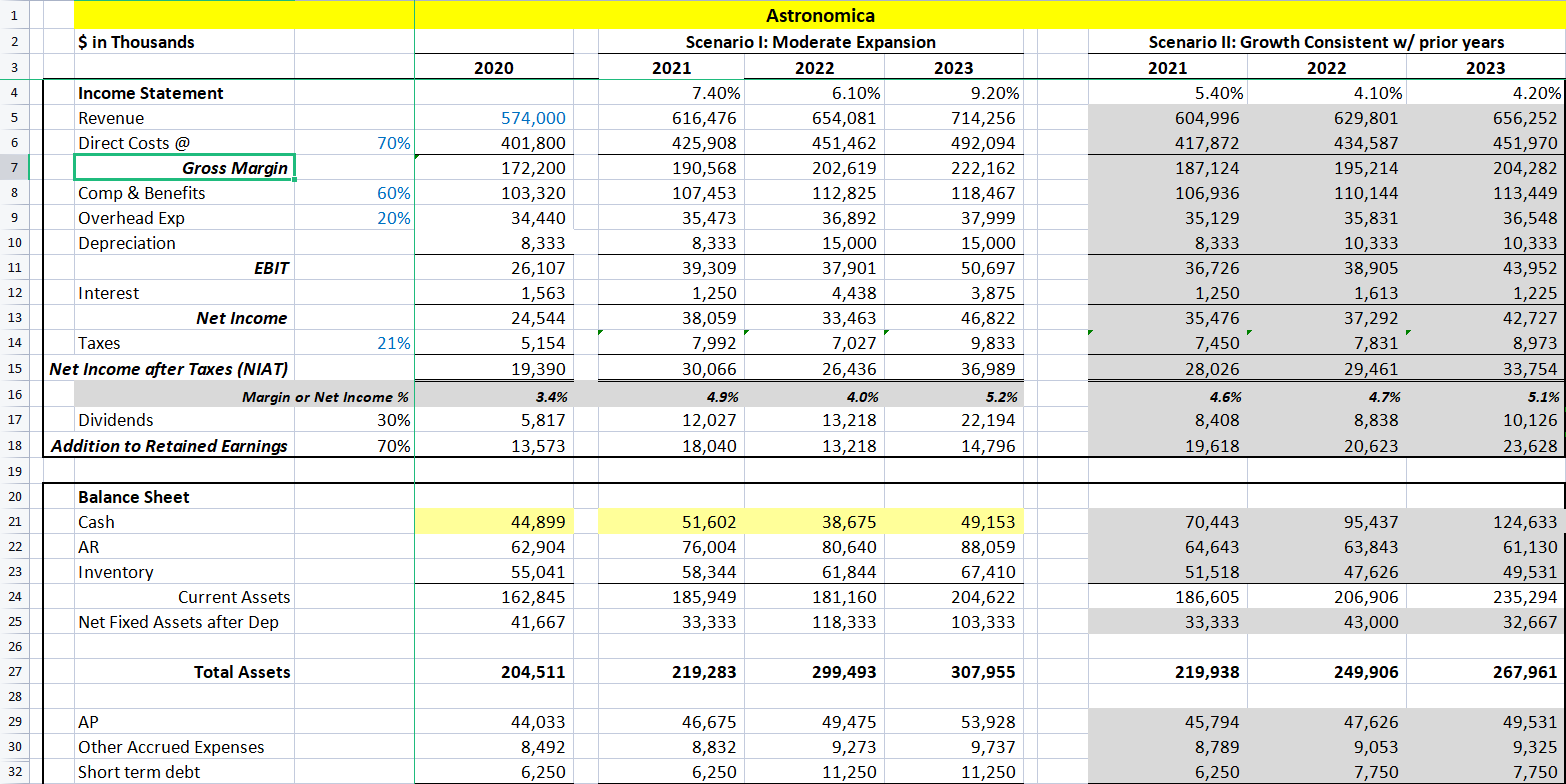Viewport: 1566px width, 784px height.
Task: Select the 2023 header under Scenario II
Action: [1486, 67]
